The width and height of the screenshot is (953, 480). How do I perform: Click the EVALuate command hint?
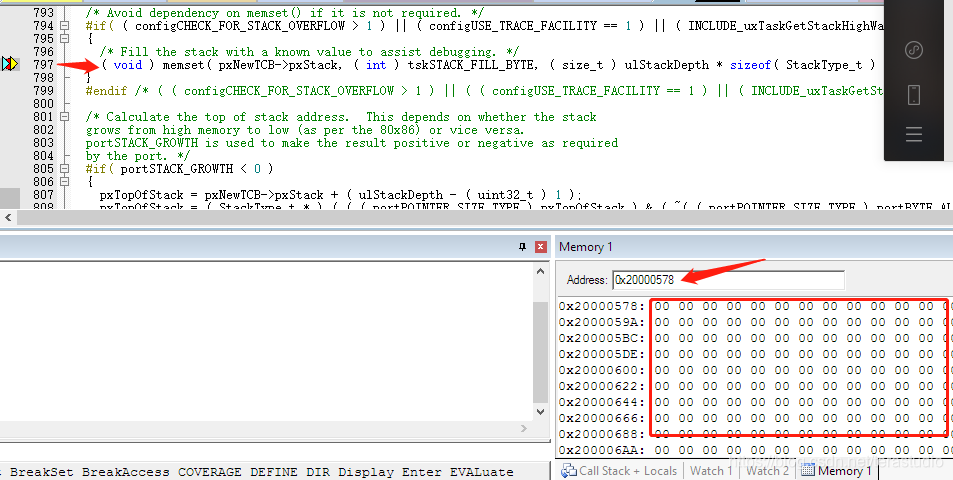pyautogui.click(x=481, y=472)
